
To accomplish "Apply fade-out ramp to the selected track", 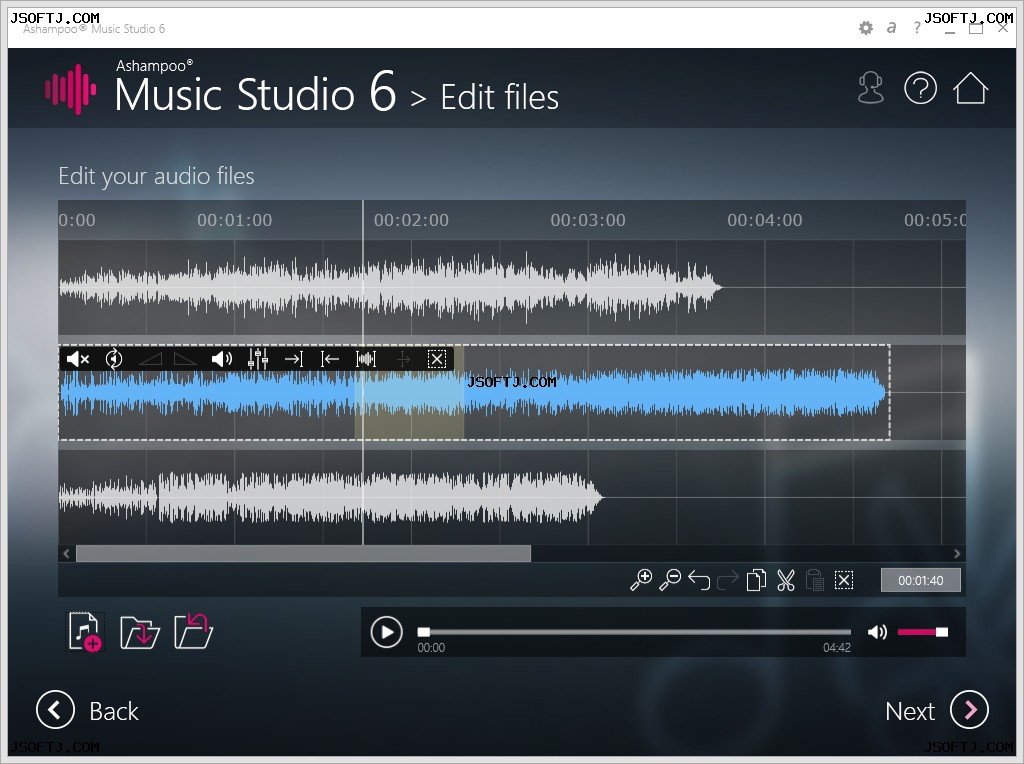I will coord(185,358).
